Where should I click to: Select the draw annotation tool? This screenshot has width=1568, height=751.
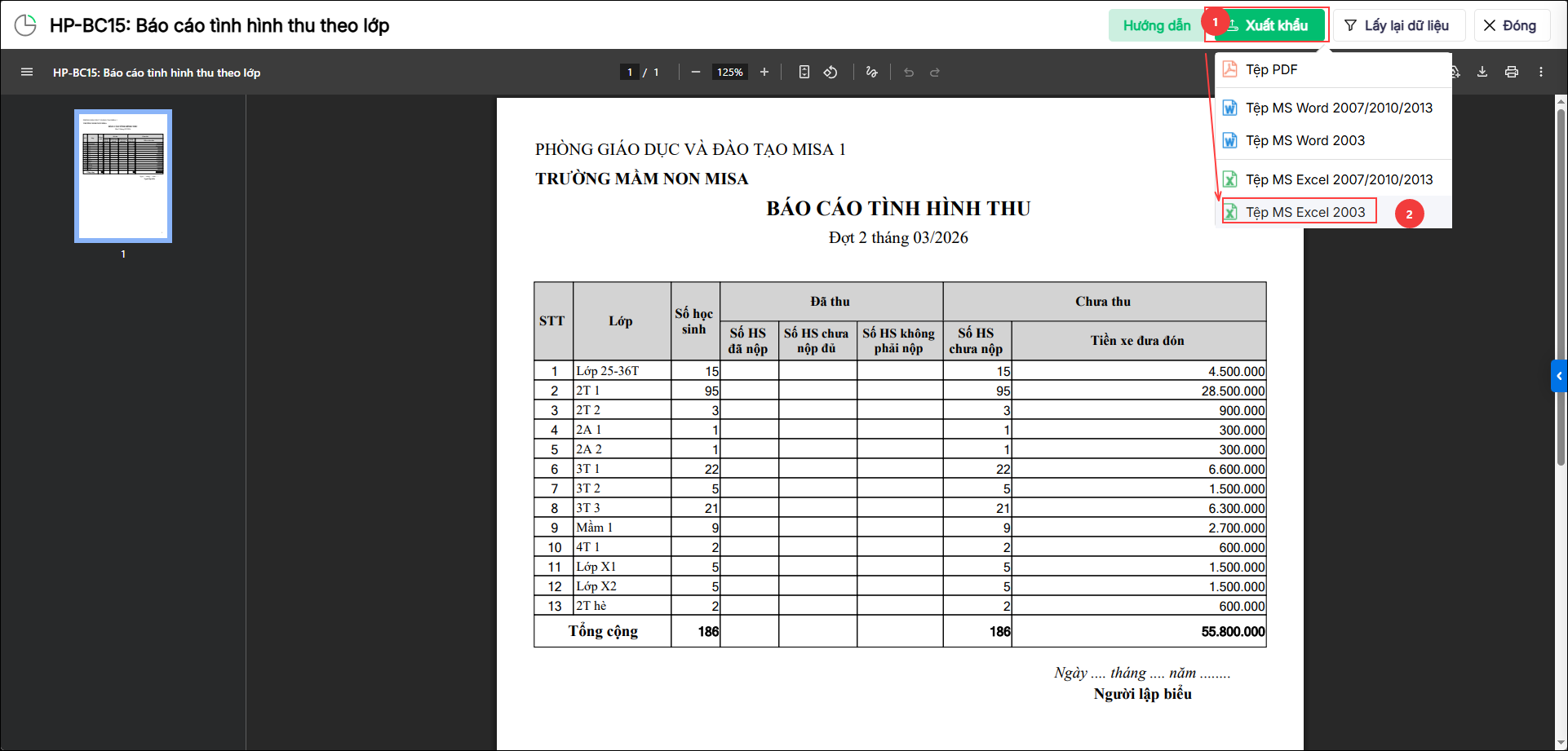(871, 72)
